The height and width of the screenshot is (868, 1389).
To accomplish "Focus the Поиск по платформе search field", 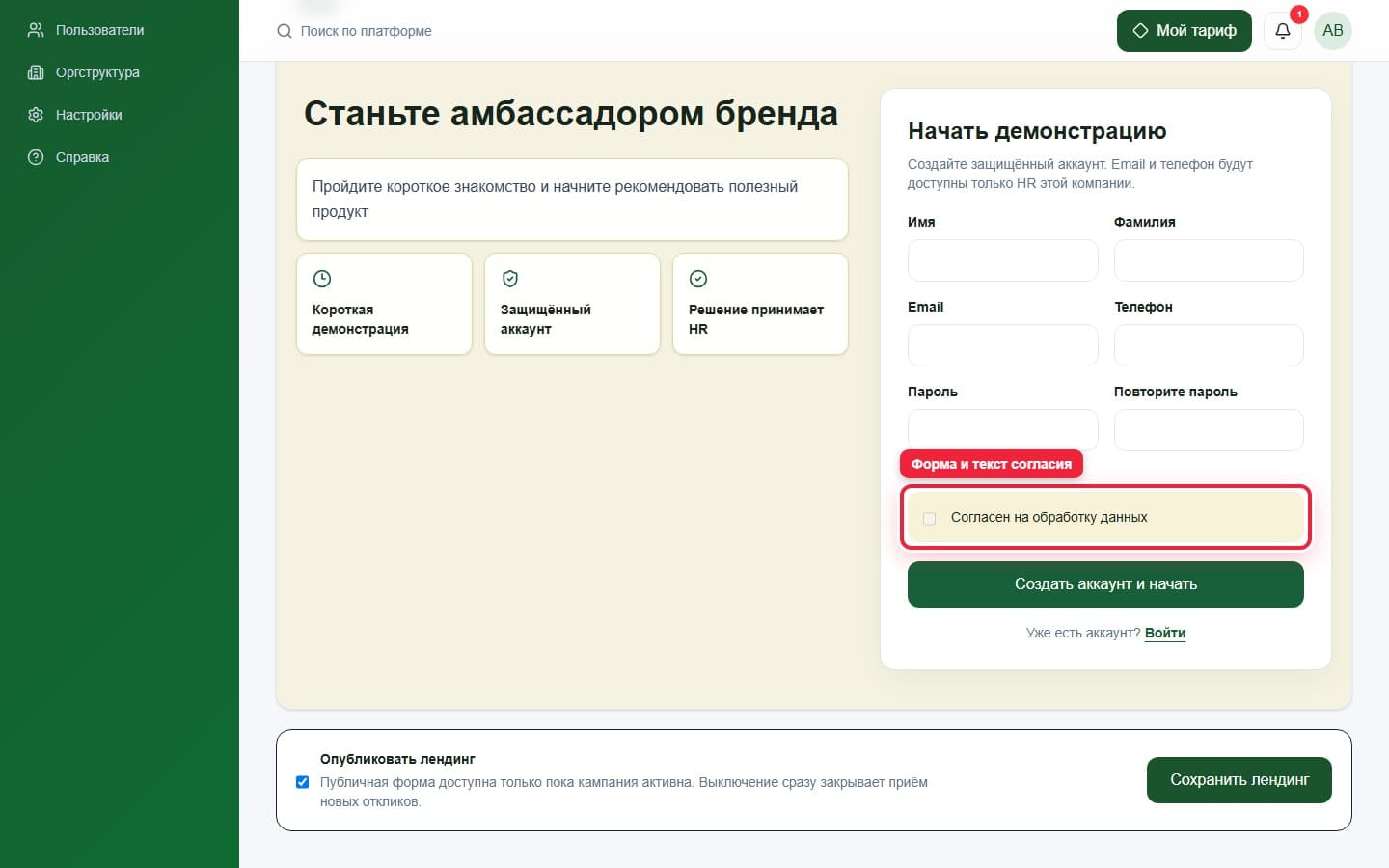I will (x=366, y=31).
